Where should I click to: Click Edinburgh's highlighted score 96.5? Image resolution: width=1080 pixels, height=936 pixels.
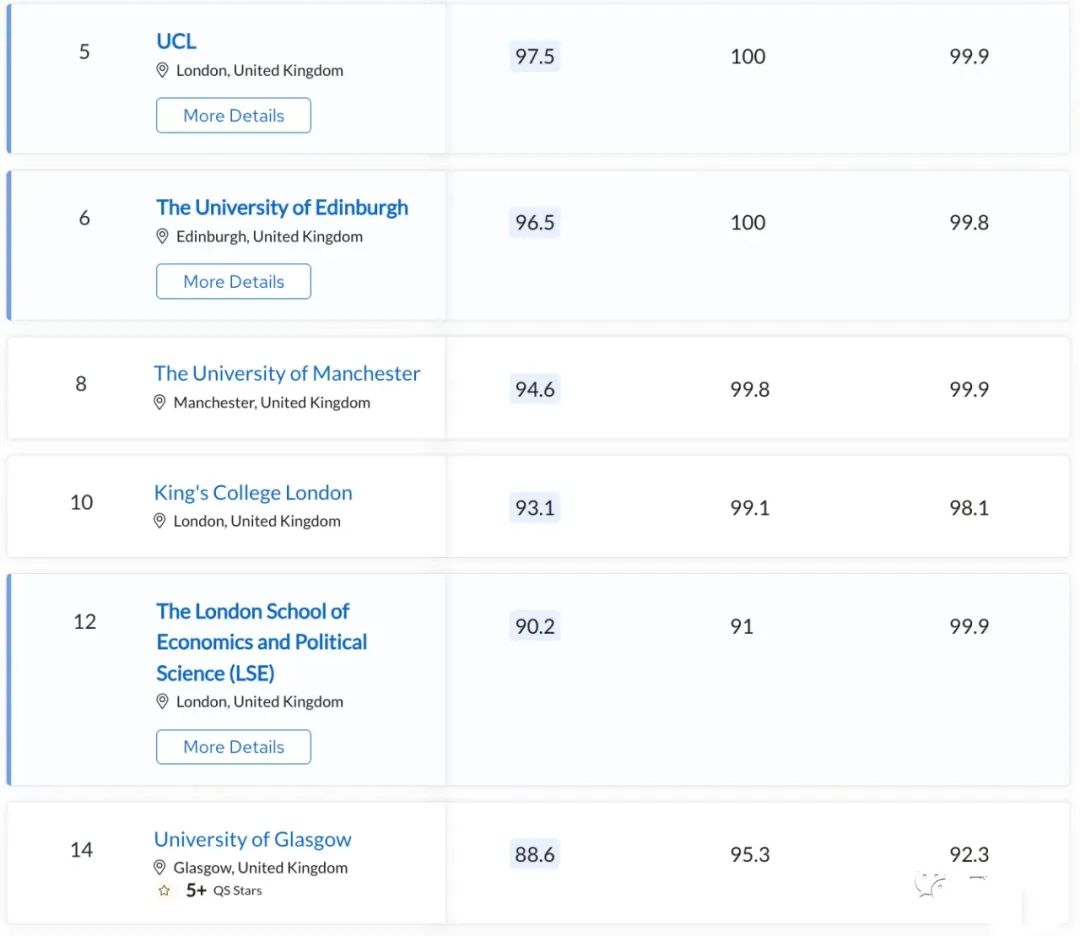tap(534, 222)
